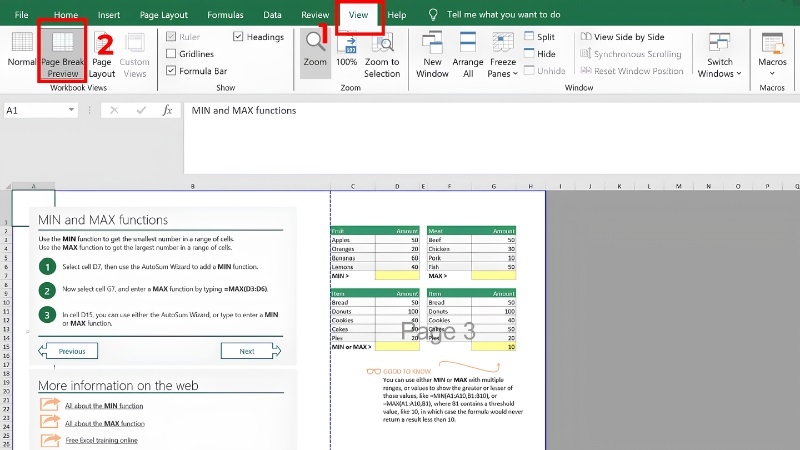Open the Insert tab
Image resolution: width=800 pixels, height=450 pixels.
pos(109,15)
